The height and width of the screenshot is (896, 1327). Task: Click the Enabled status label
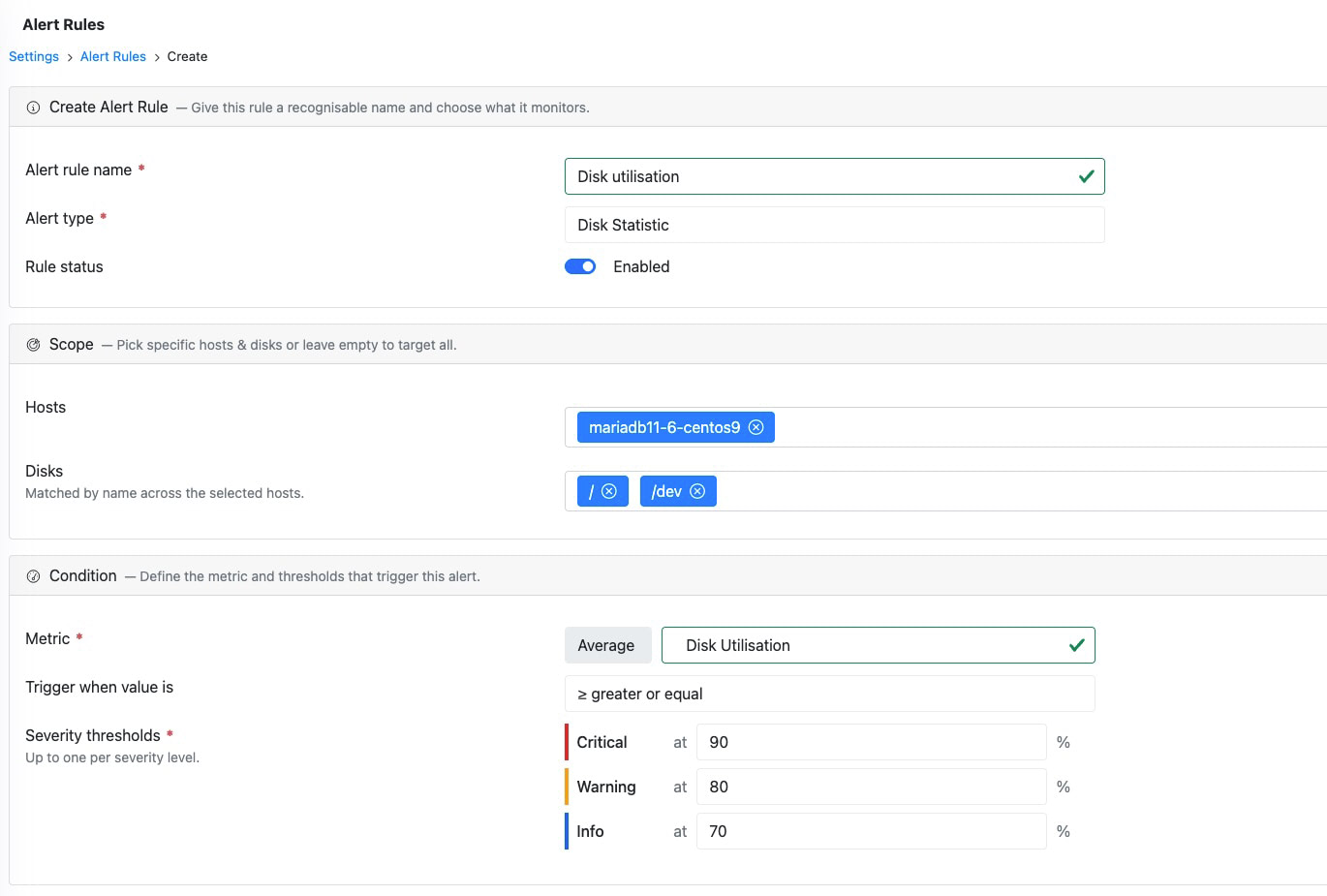pyautogui.click(x=641, y=266)
